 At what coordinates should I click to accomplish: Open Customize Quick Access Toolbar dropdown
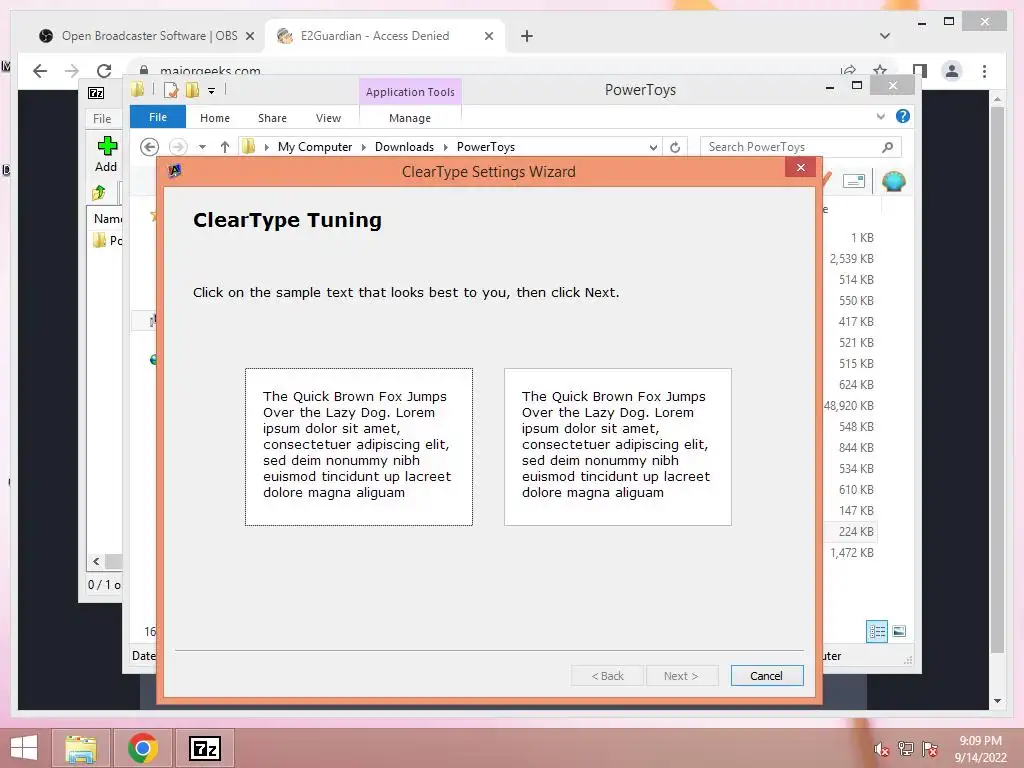tap(212, 91)
